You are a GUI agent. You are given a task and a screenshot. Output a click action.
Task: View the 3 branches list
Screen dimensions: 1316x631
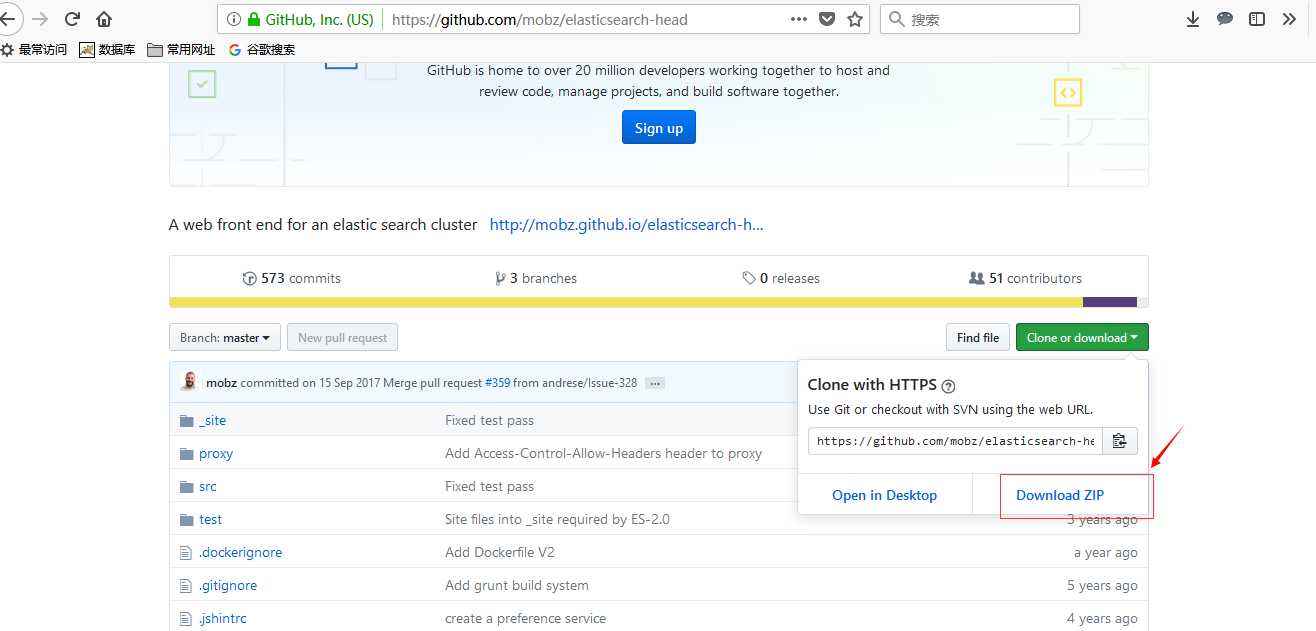[x=536, y=278]
